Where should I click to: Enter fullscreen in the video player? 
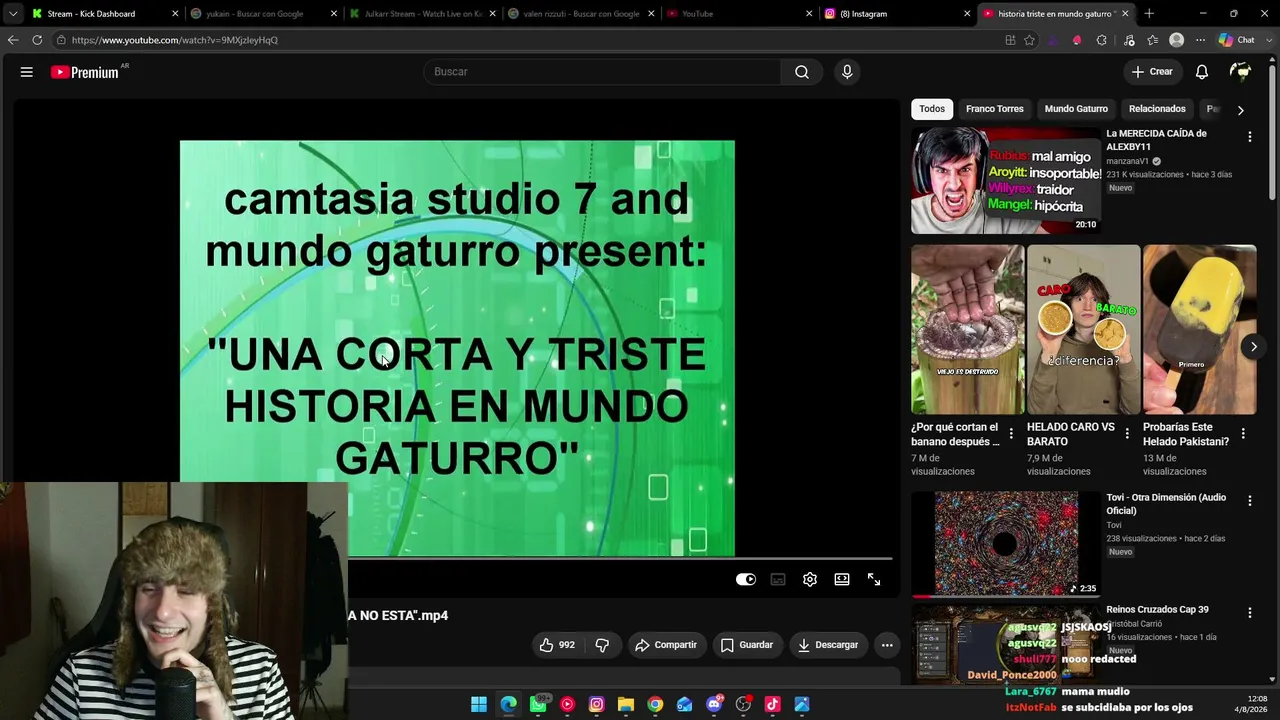coord(874,579)
